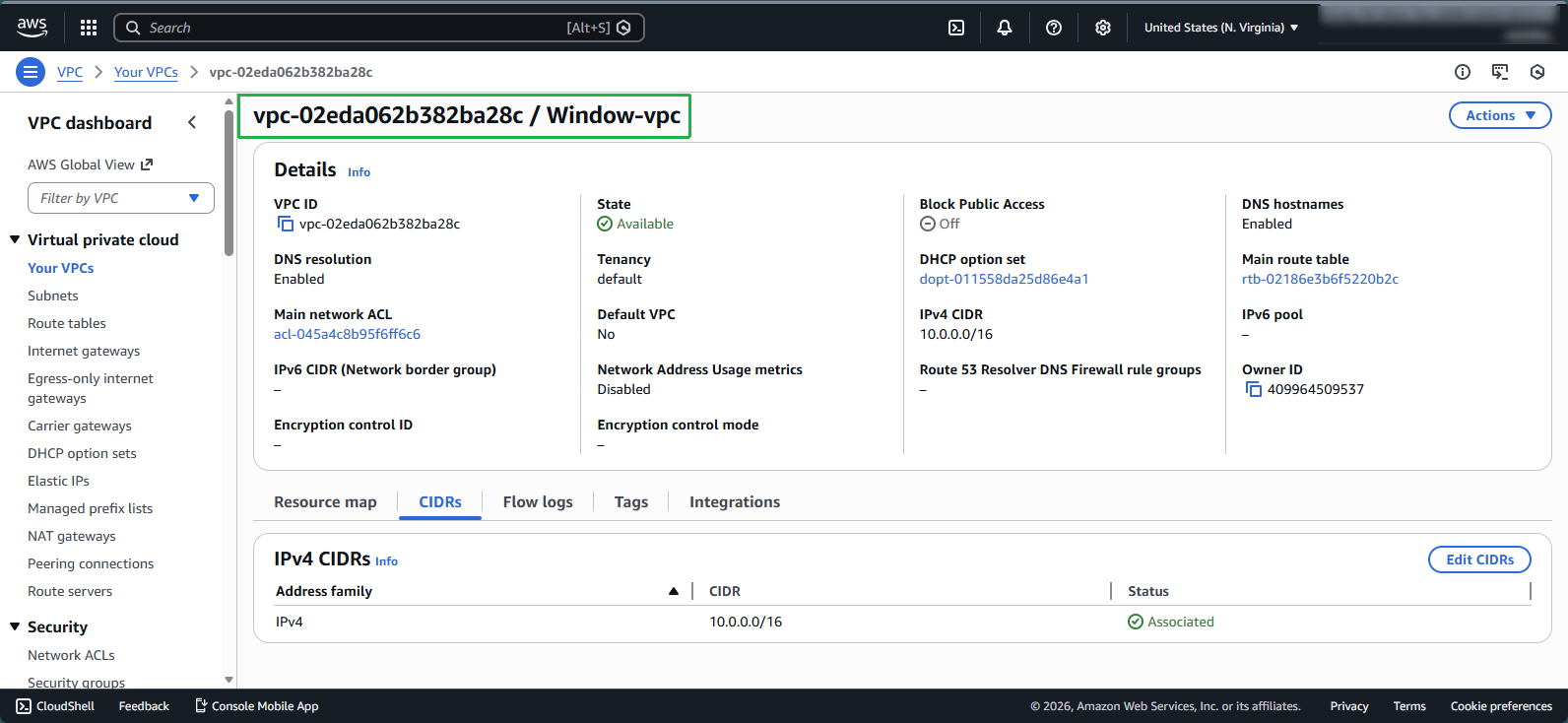1568x723 pixels.
Task: Open region selector United States (N. Virginia)
Action: point(1221,28)
